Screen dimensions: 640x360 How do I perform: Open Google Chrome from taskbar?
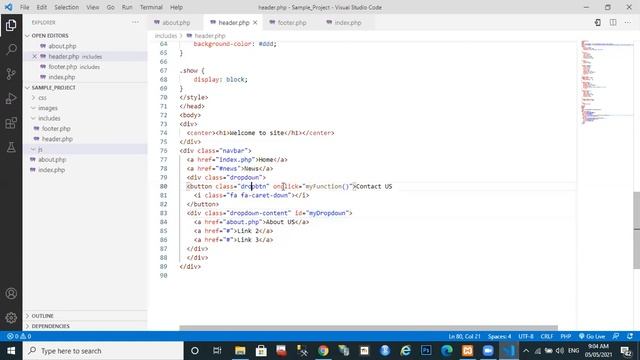(x=323, y=351)
